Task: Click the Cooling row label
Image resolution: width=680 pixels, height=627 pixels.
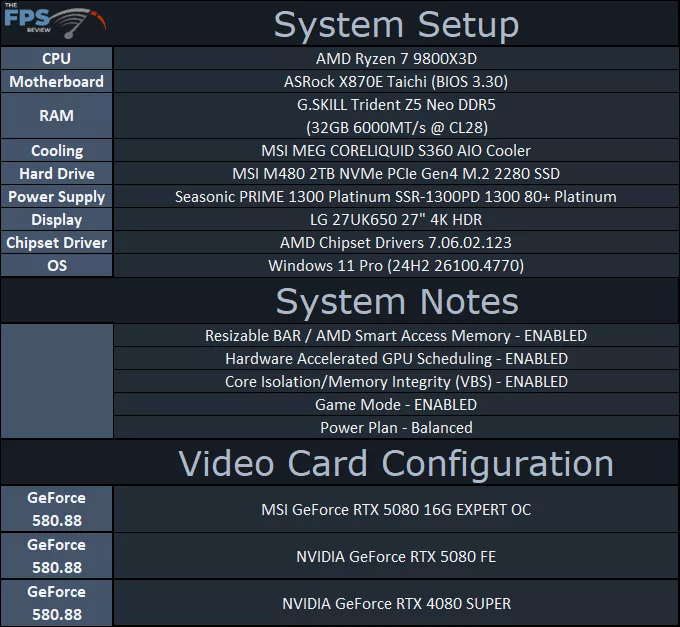Action: pos(56,150)
